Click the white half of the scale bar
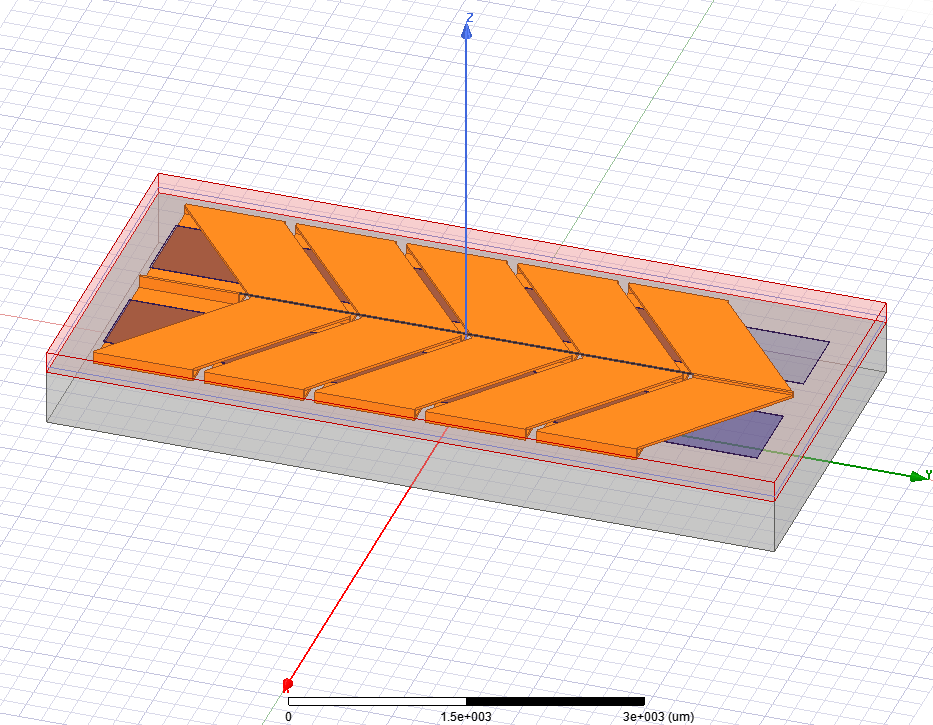Viewport: 933px width, 725px height. [377, 702]
